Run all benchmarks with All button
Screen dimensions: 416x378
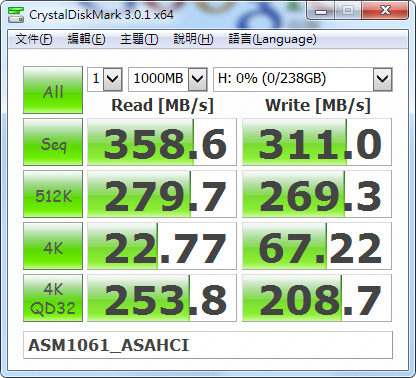click(53, 90)
